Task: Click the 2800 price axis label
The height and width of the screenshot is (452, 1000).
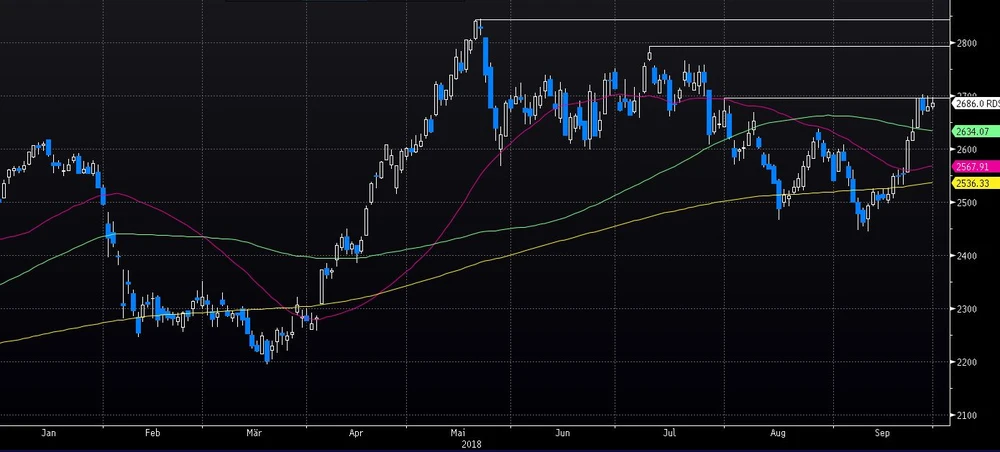Action: click(967, 44)
